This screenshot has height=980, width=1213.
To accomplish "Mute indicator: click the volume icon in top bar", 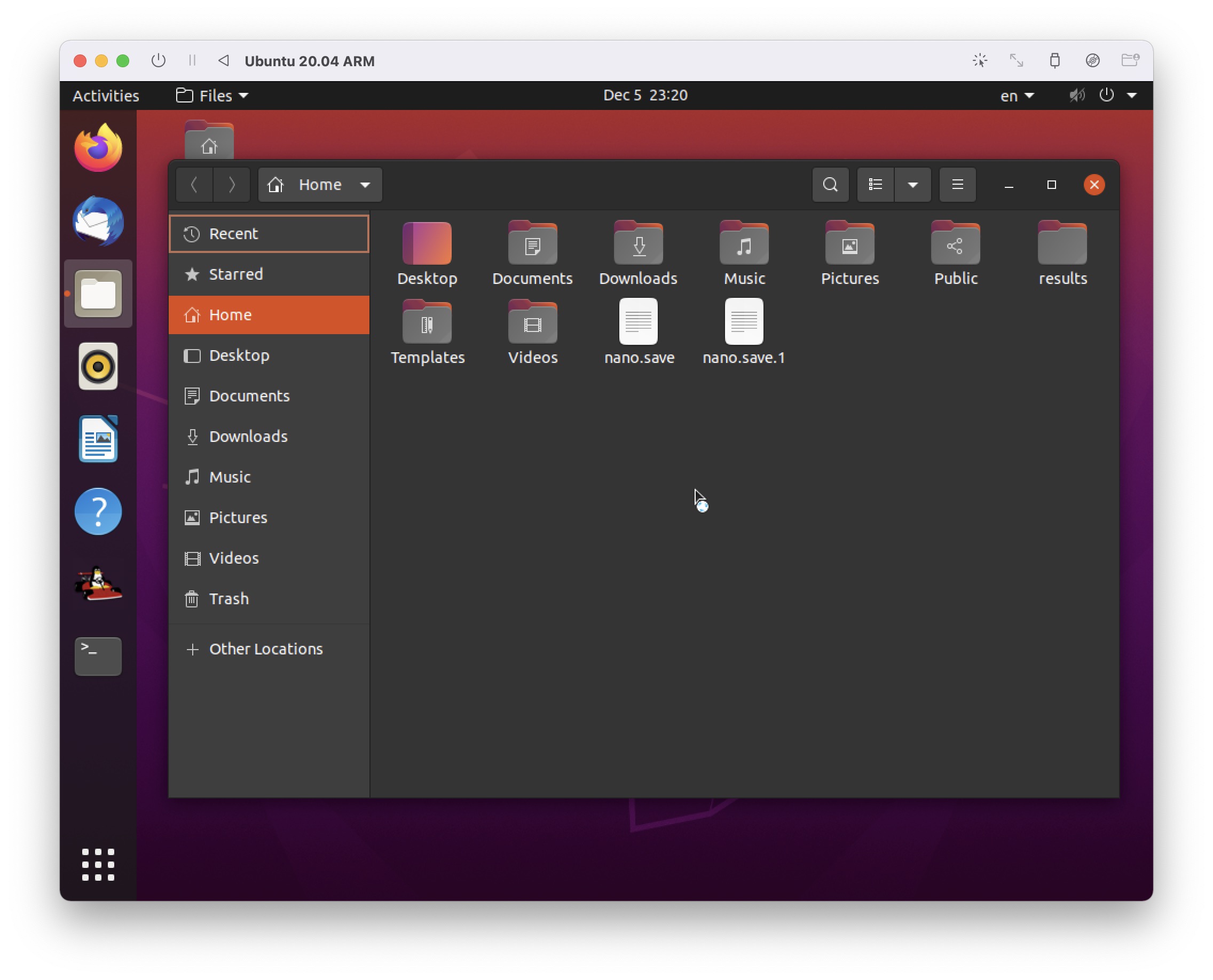I will 1076,96.
